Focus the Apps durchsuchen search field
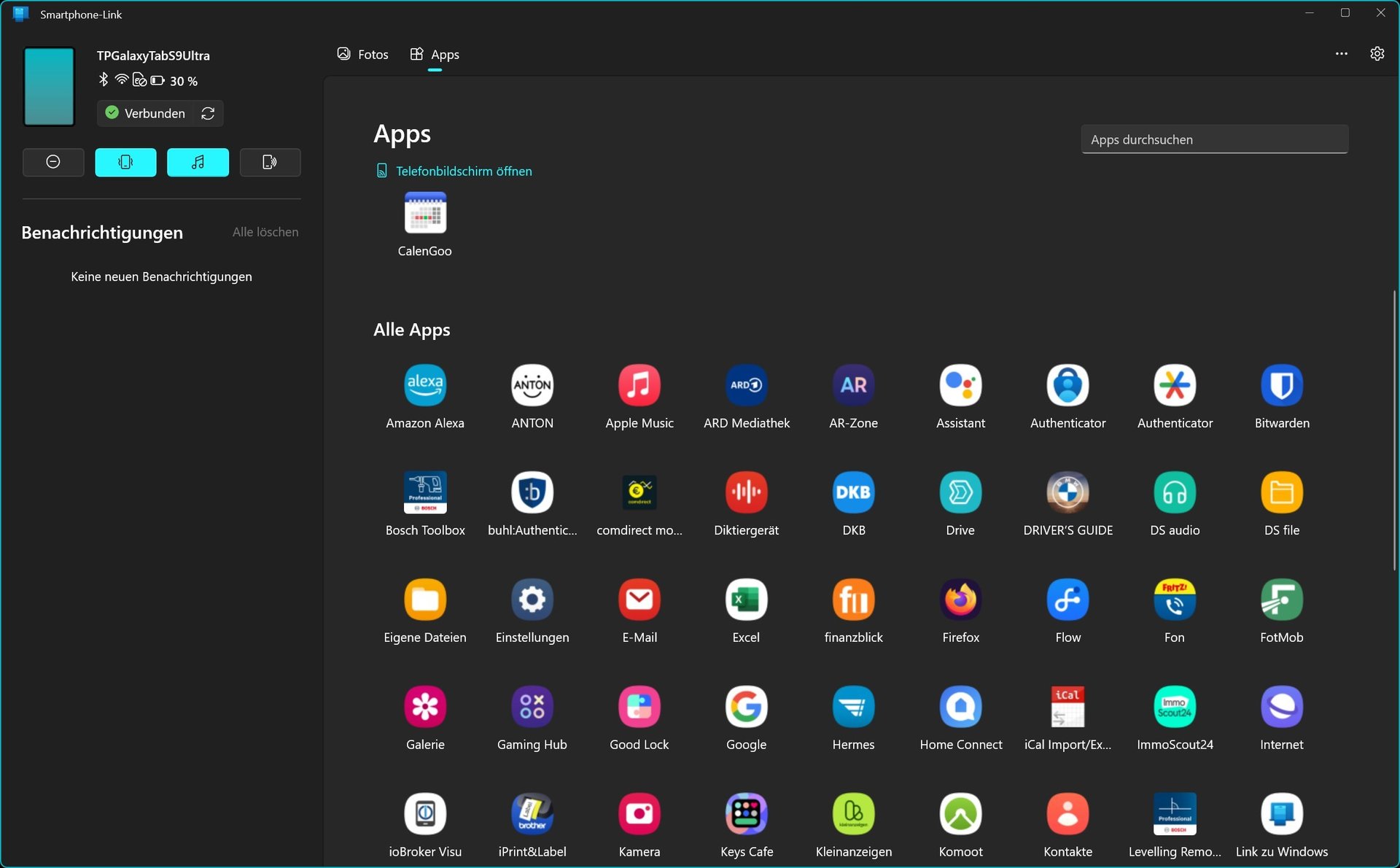 coord(1215,139)
